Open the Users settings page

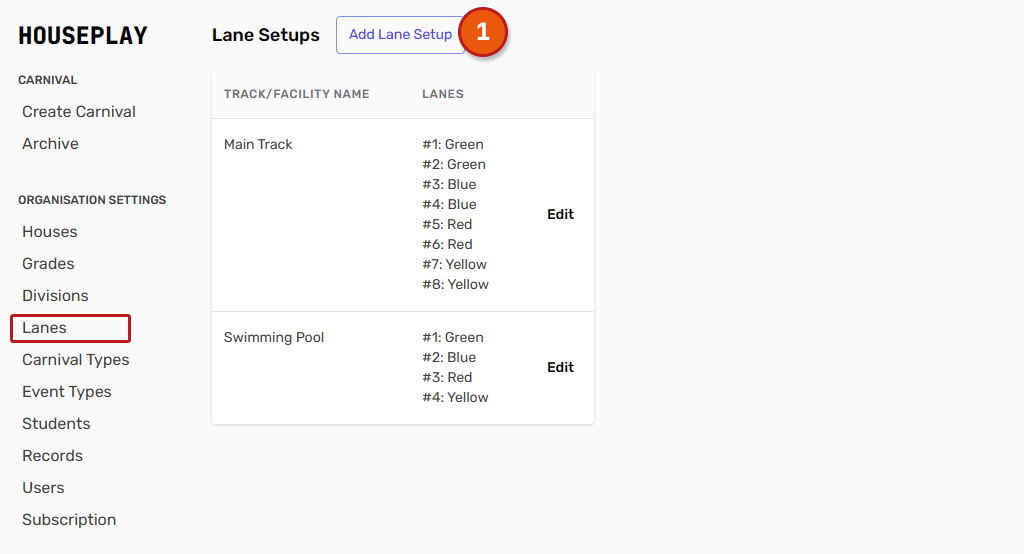43,488
